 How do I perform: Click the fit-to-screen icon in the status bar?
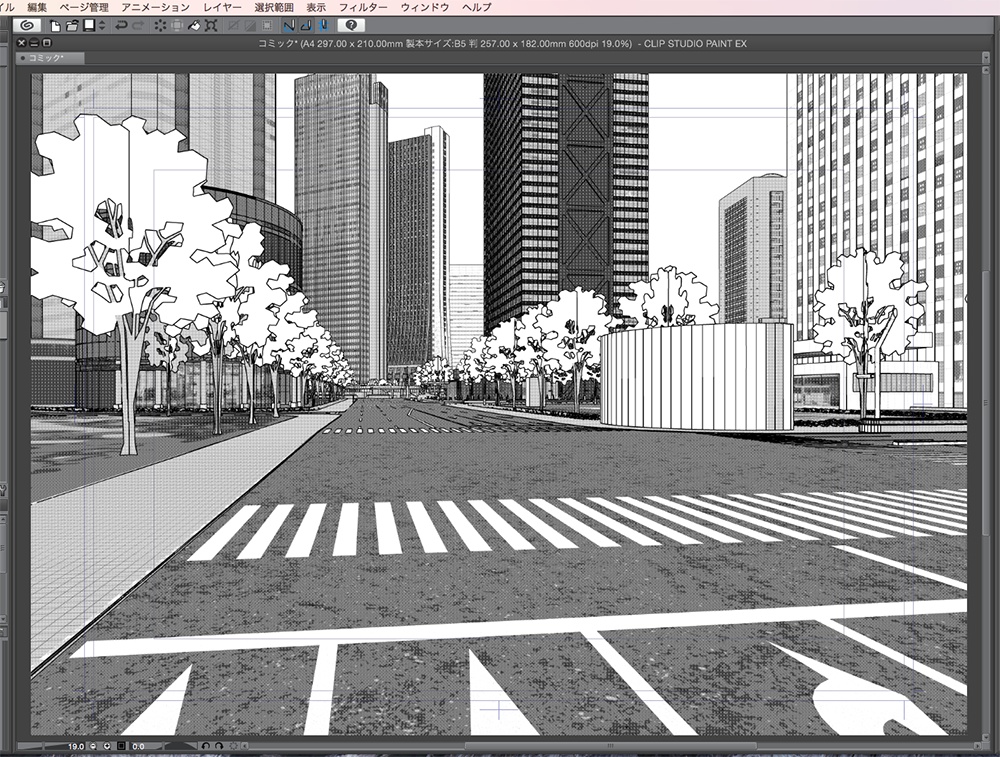click(x=120, y=746)
